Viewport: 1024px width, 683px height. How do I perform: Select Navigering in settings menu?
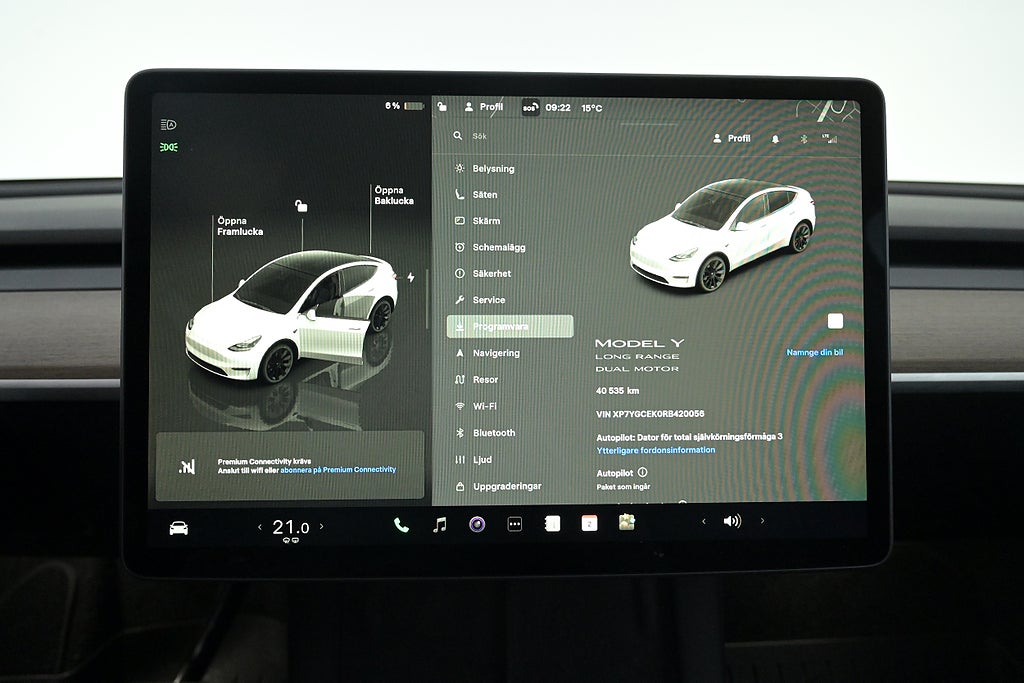[496, 353]
